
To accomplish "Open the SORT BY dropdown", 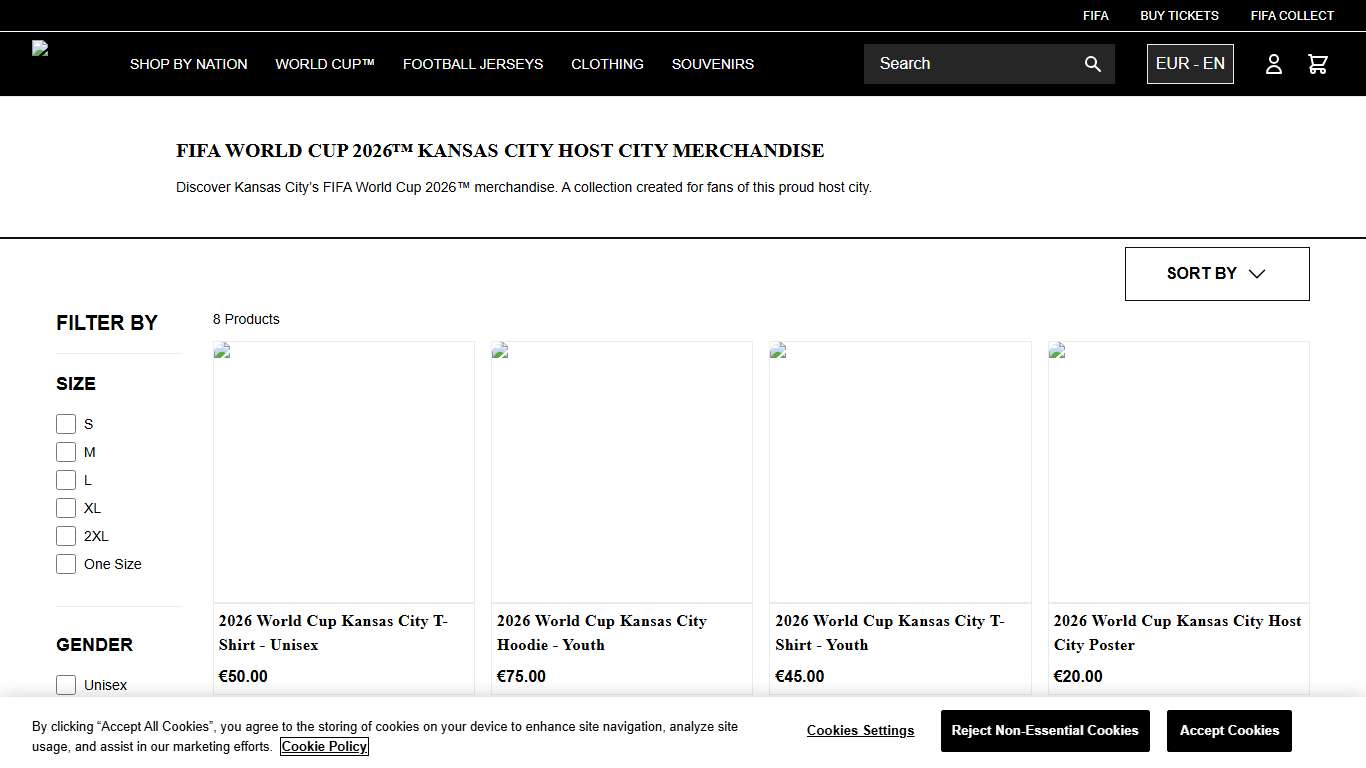I will click(x=1216, y=273).
